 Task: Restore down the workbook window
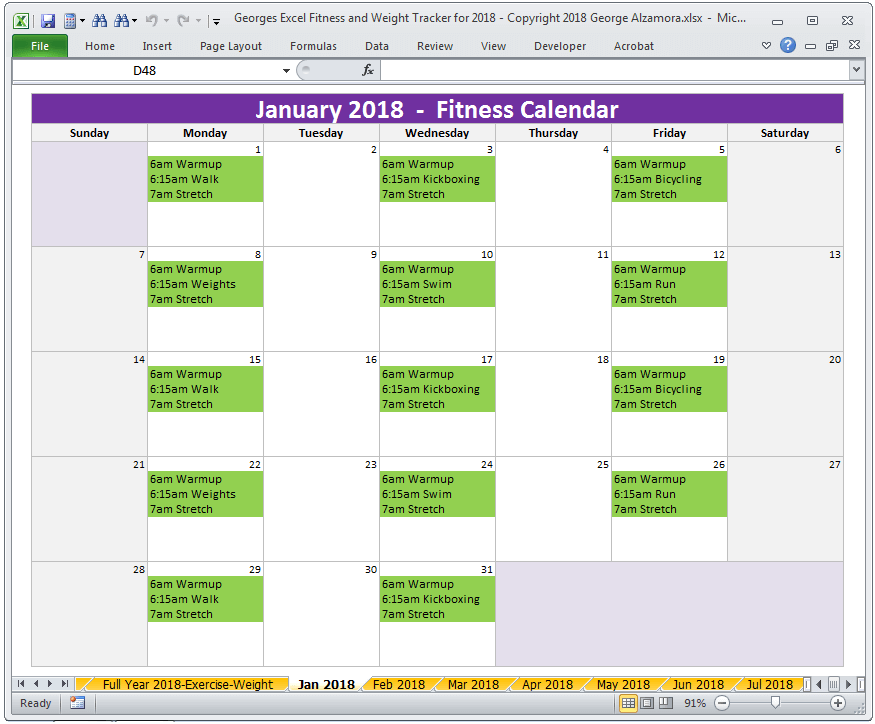(831, 46)
